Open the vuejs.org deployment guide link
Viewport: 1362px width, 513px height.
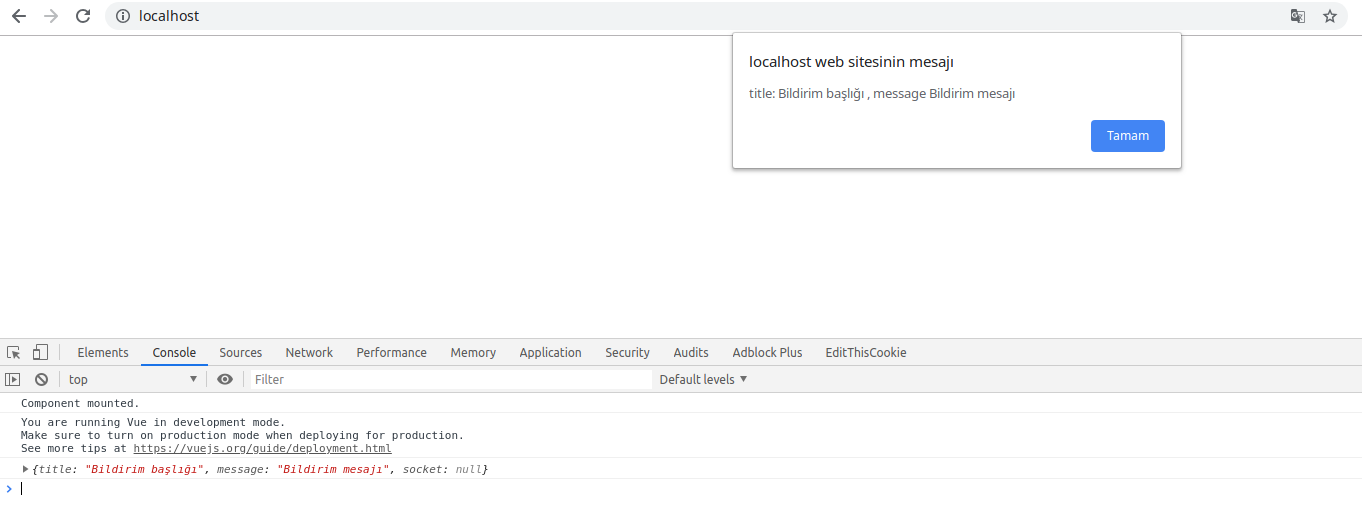tap(262, 448)
